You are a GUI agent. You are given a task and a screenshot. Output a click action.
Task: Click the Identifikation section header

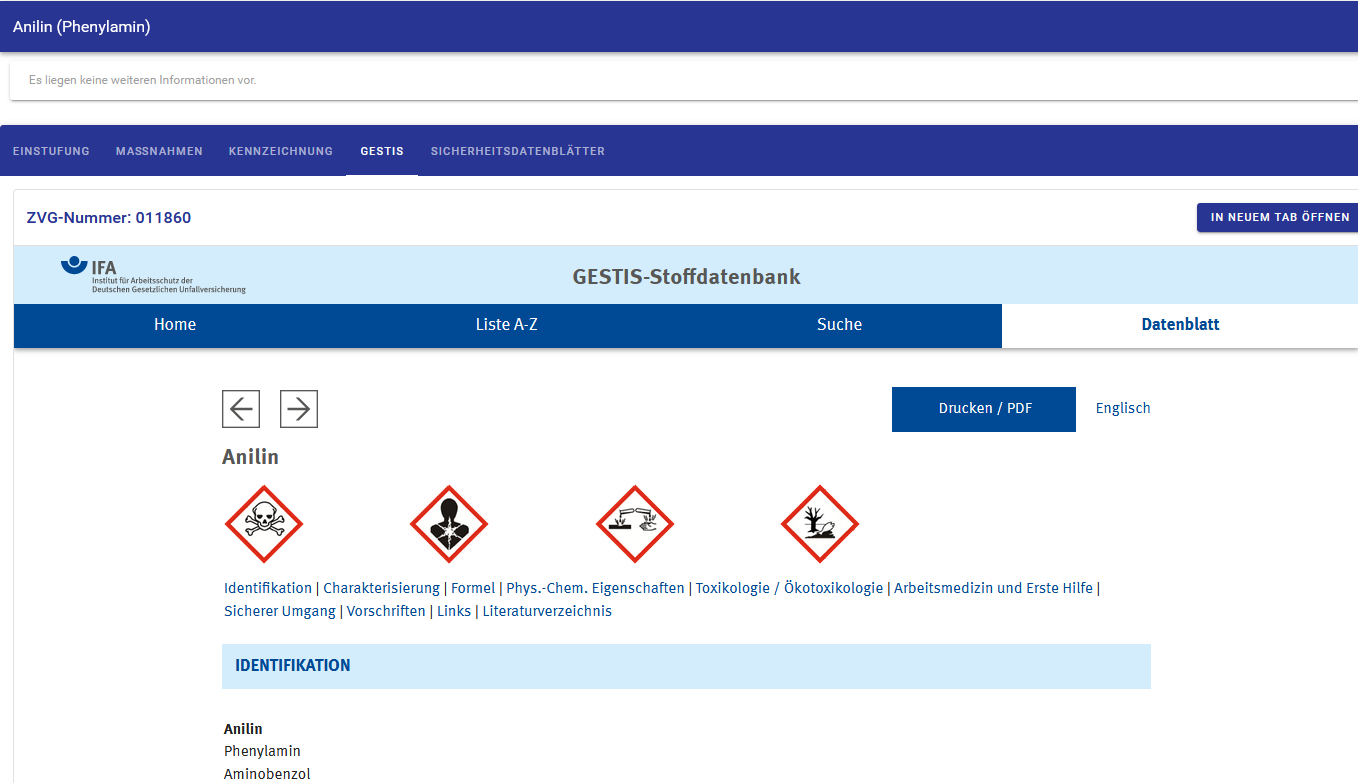click(x=686, y=666)
